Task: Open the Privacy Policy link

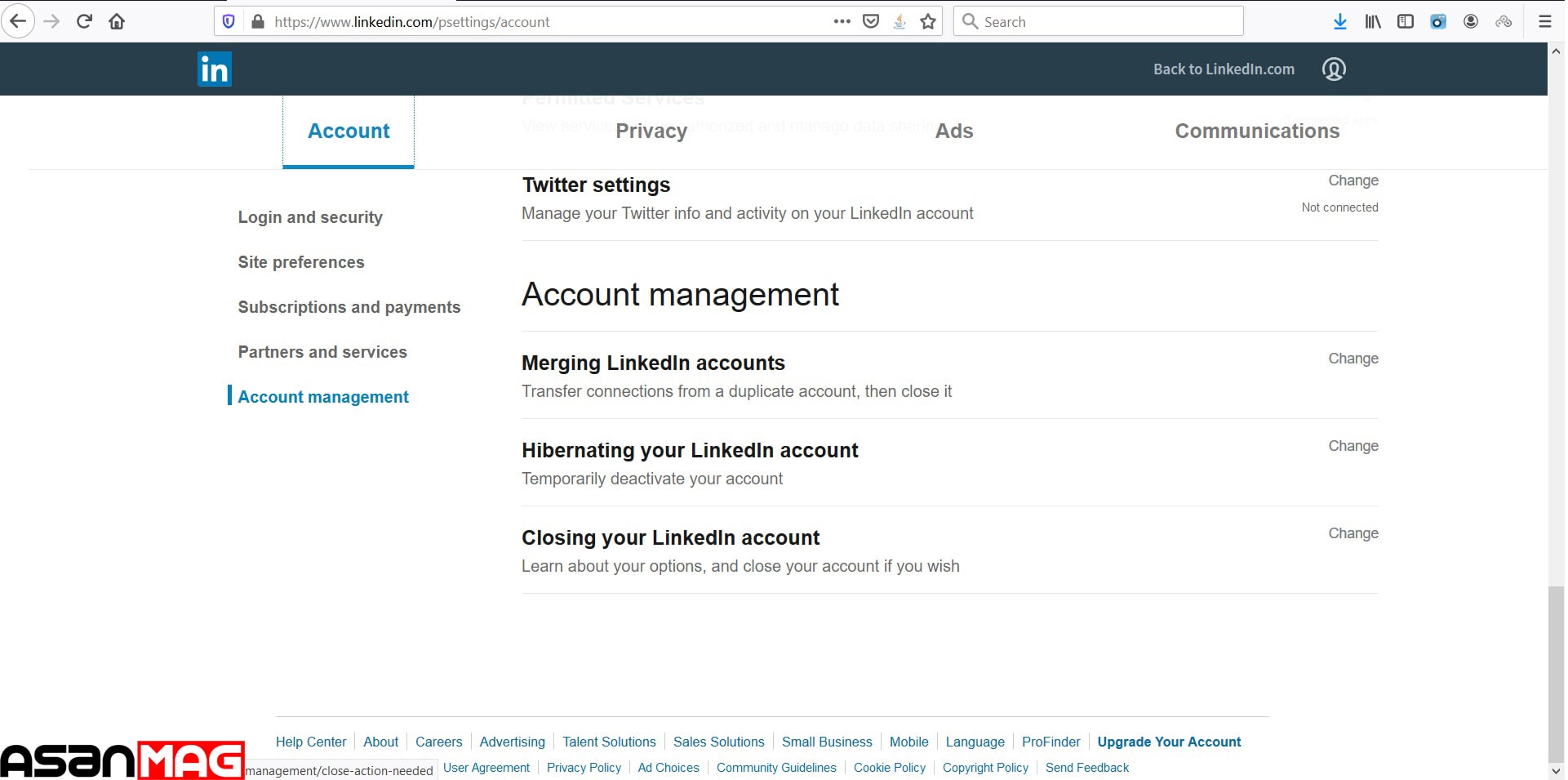Action: coord(584,768)
